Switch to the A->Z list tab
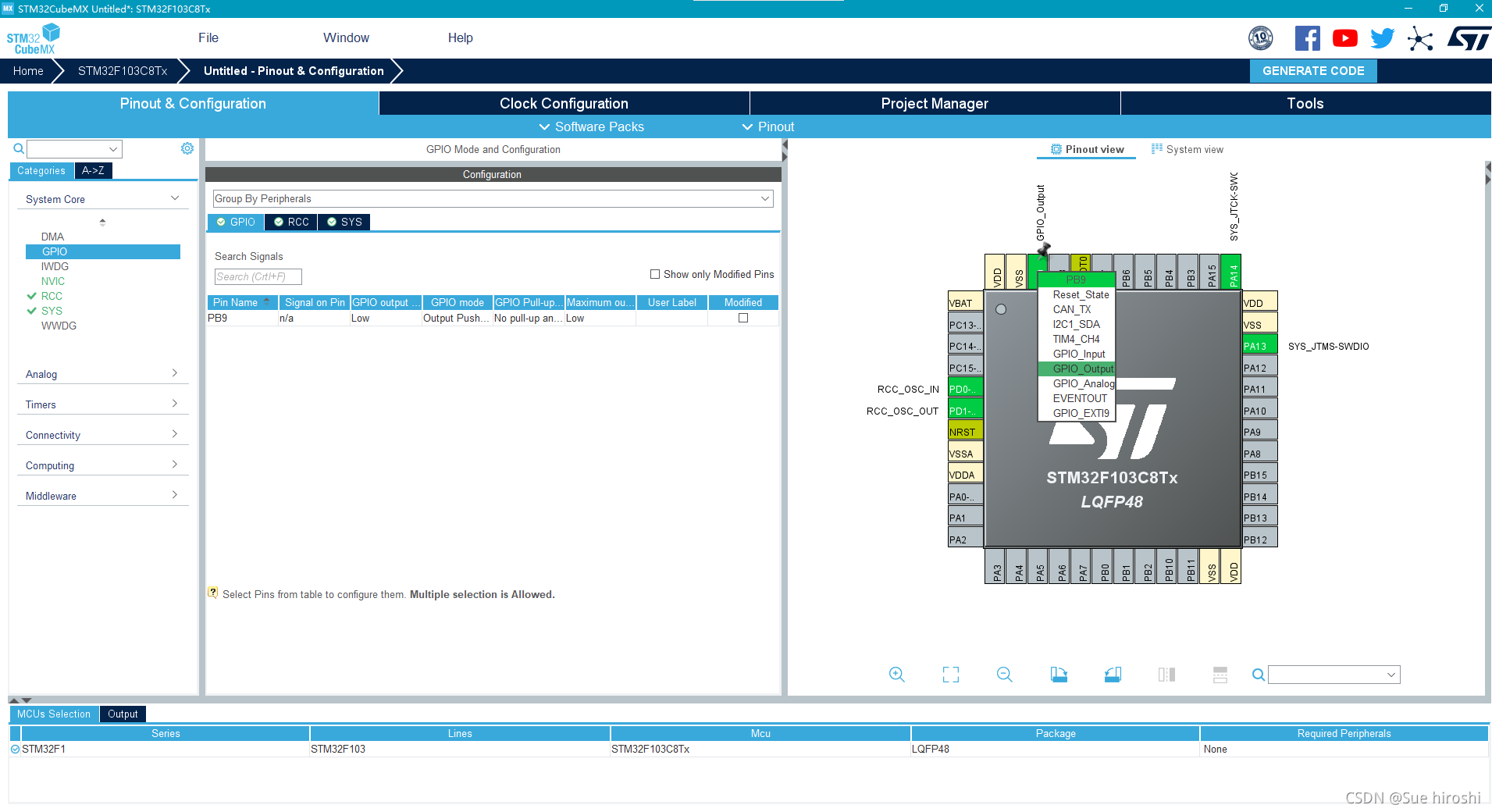Screen dimensions: 1492x812 click(x=93, y=170)
